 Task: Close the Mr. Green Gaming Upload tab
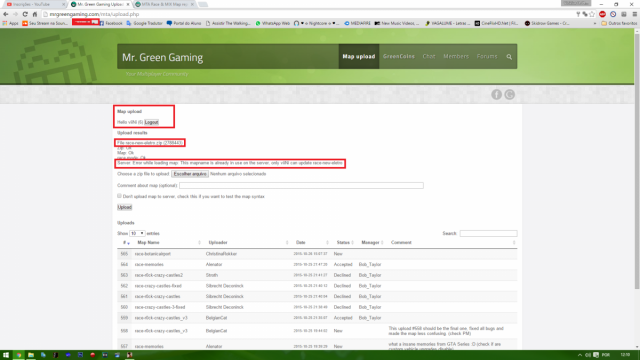click(128, 4)
